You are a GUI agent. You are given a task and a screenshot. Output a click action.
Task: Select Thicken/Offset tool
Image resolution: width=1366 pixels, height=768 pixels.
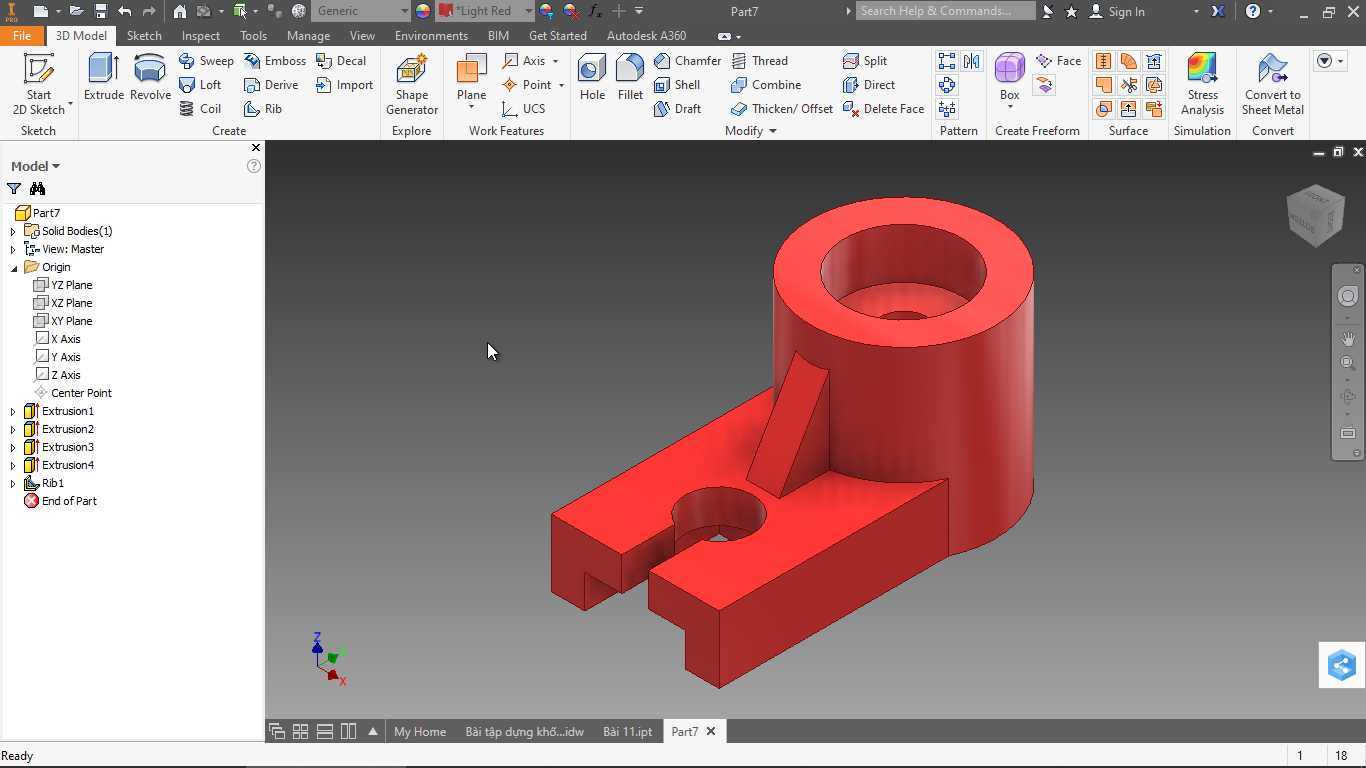(781, 109)
